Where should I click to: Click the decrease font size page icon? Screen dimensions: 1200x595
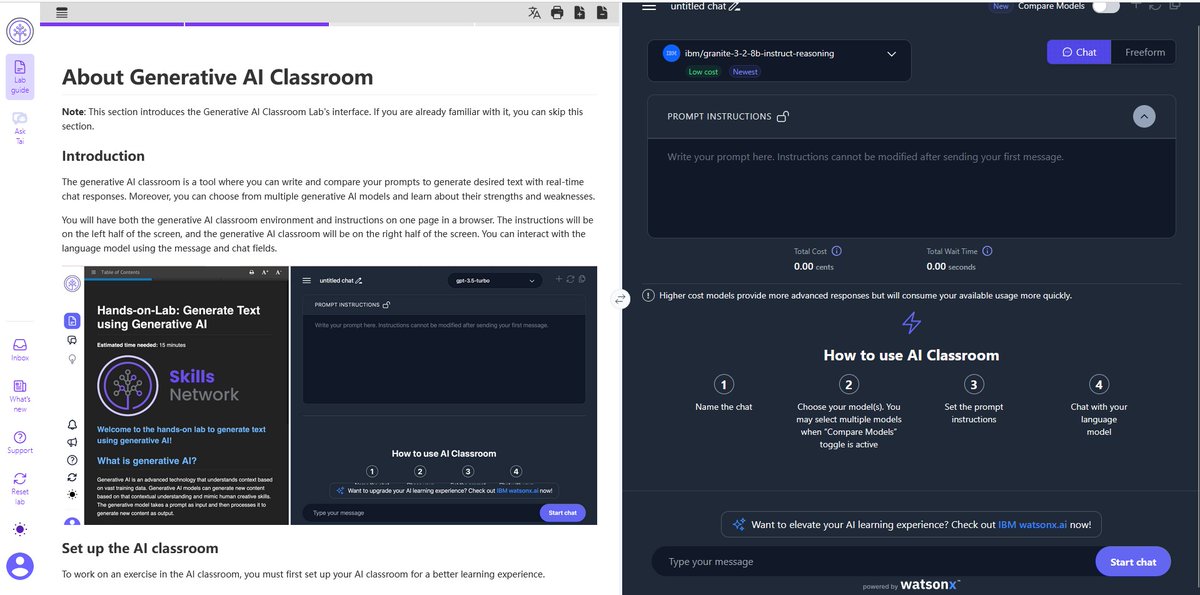coord(601,13)
